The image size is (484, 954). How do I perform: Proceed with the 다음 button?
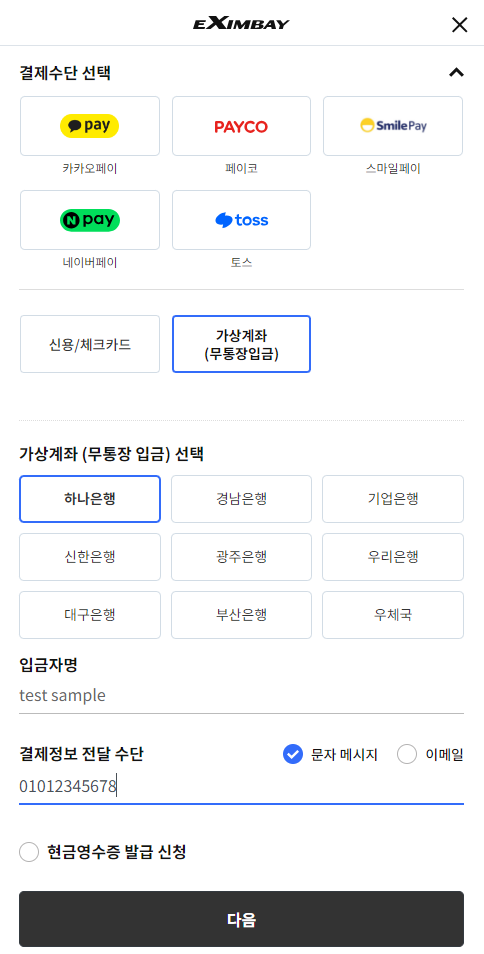tap(241, 919)
